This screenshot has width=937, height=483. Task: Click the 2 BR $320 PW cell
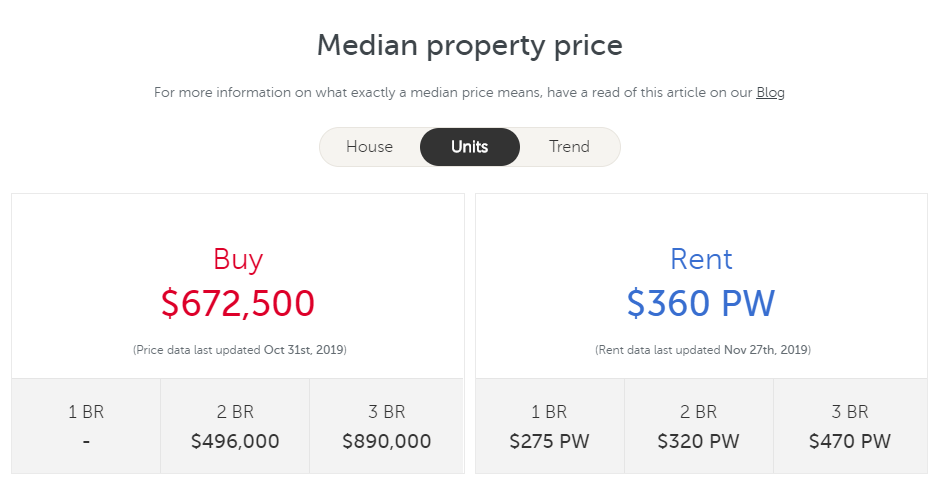699,426
